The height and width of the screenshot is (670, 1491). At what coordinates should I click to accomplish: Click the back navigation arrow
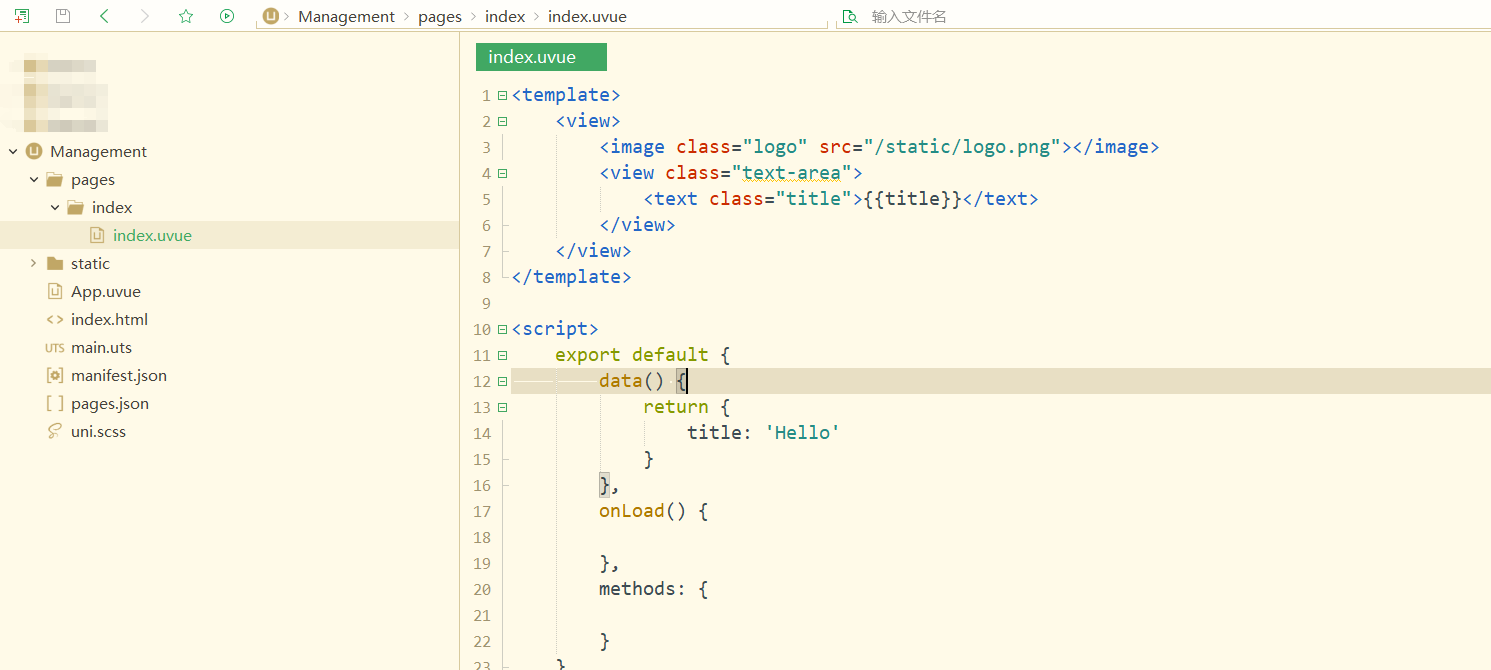tap(104, 16)
